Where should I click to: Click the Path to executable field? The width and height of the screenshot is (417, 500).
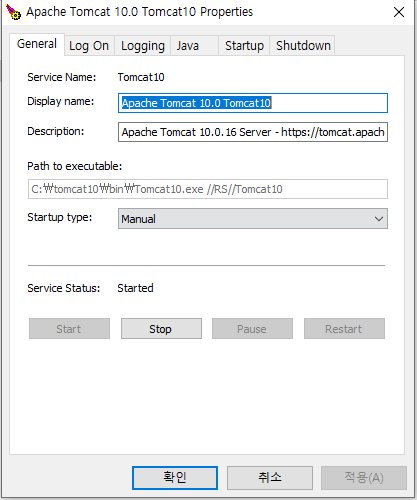(x=208, y=189)
